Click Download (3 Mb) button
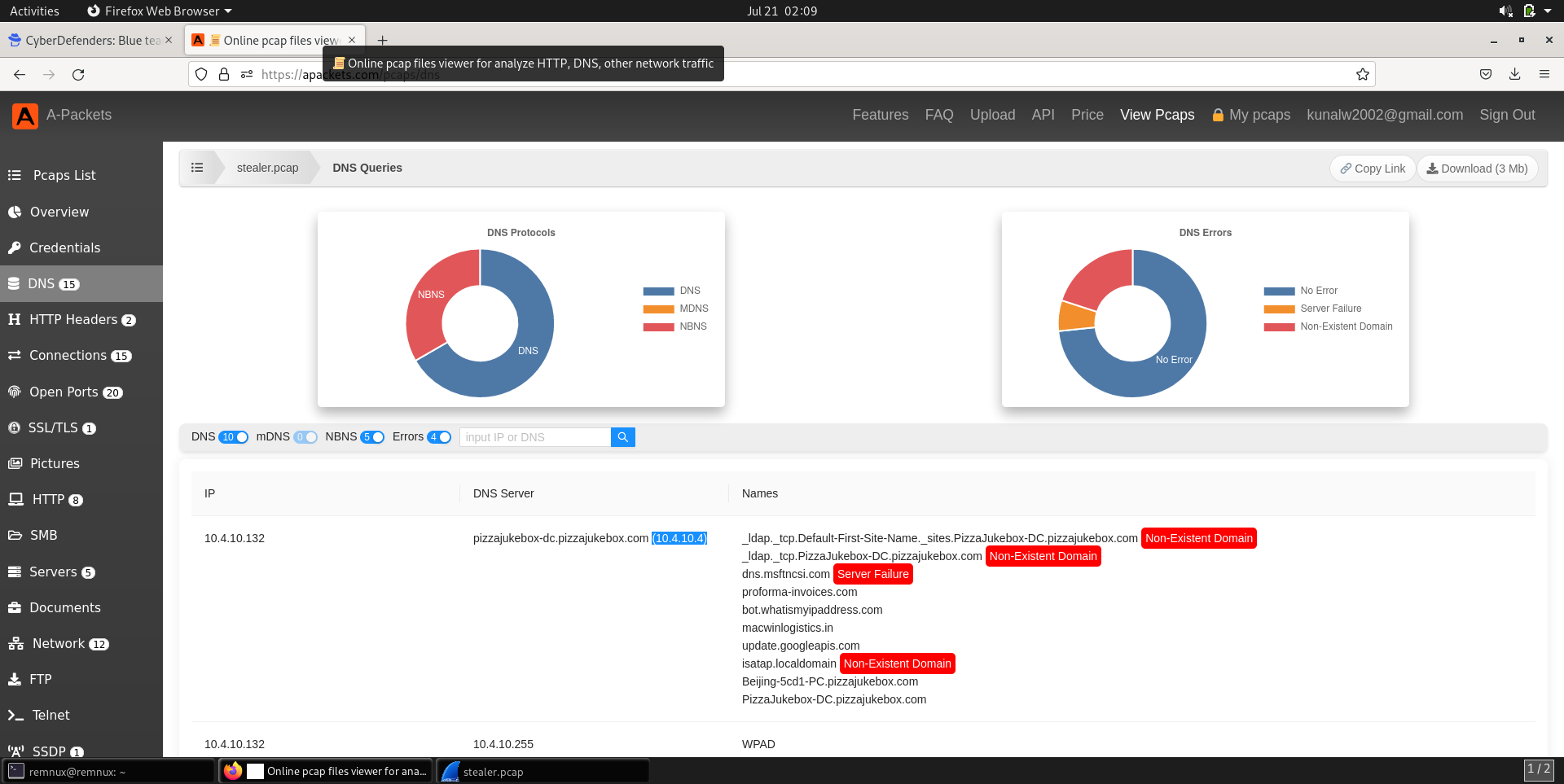 (x=1477, y=169)
